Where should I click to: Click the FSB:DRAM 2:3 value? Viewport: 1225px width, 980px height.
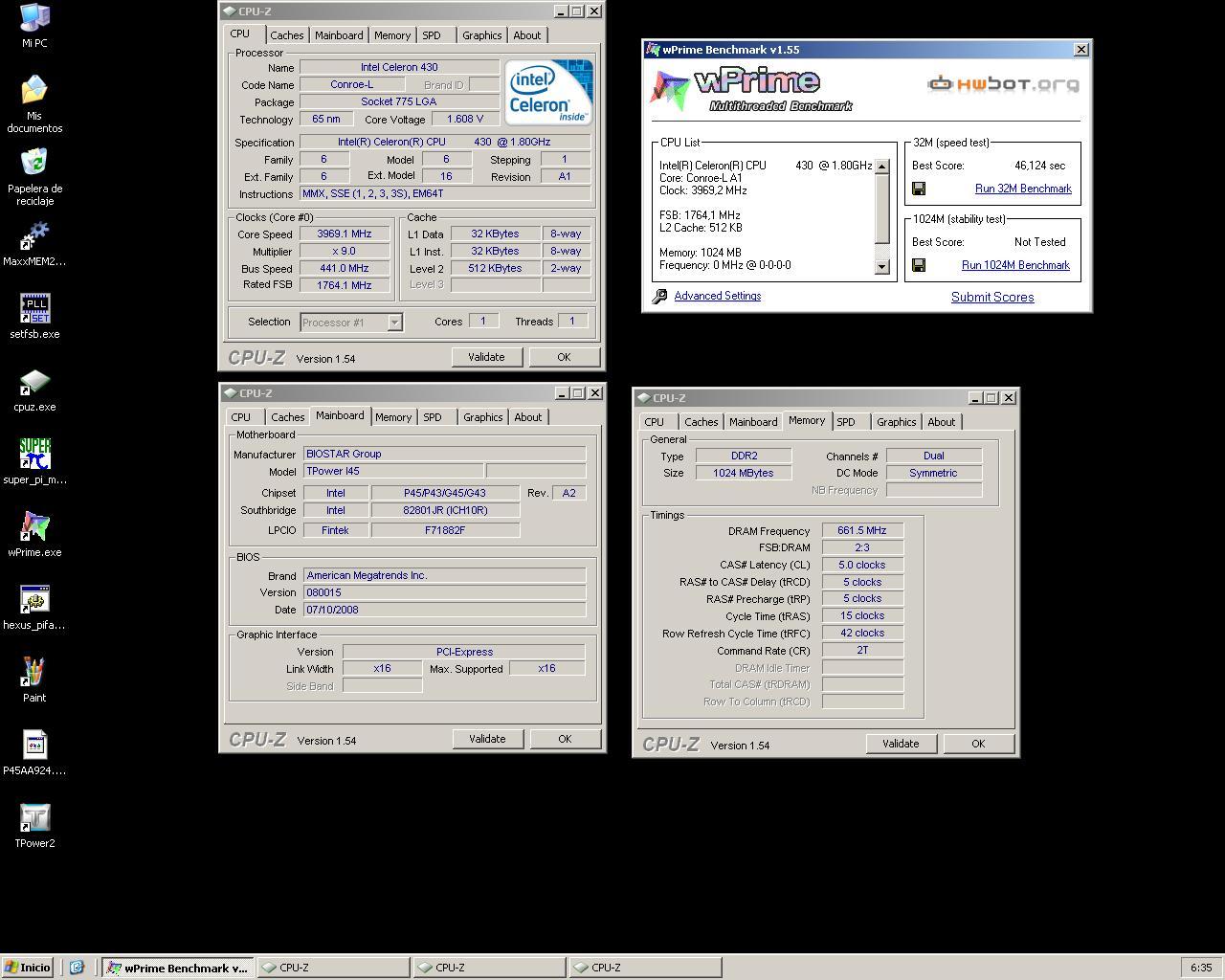(x=862, y=547)
